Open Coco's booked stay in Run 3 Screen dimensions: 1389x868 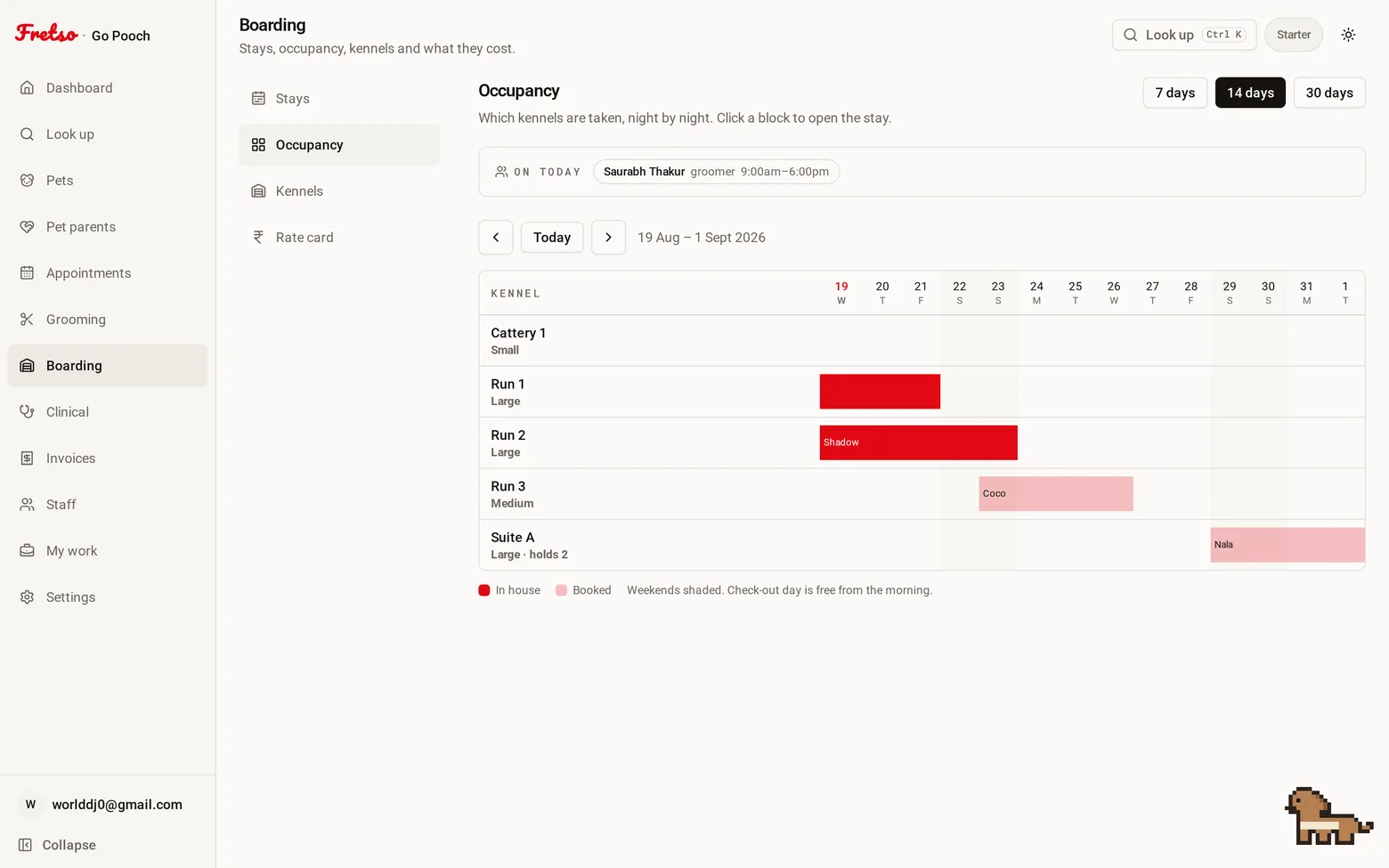click(1056, 494)
